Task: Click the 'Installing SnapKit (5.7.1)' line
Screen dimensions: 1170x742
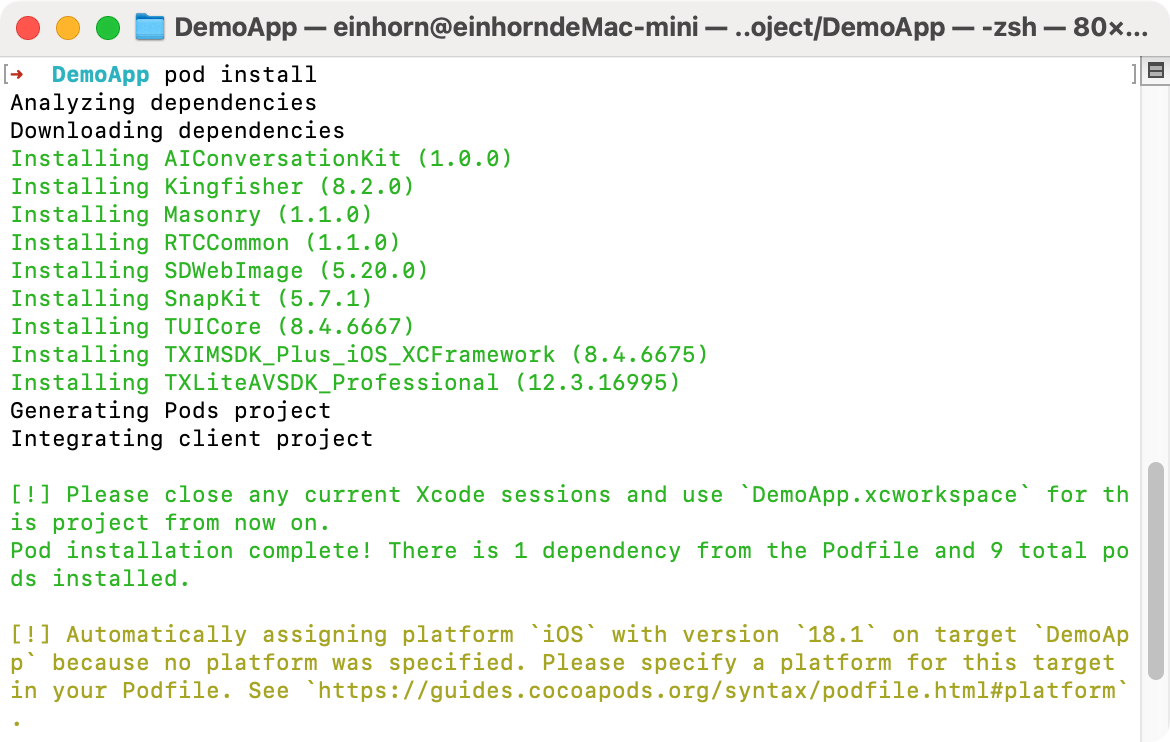Action: [191, 299]
